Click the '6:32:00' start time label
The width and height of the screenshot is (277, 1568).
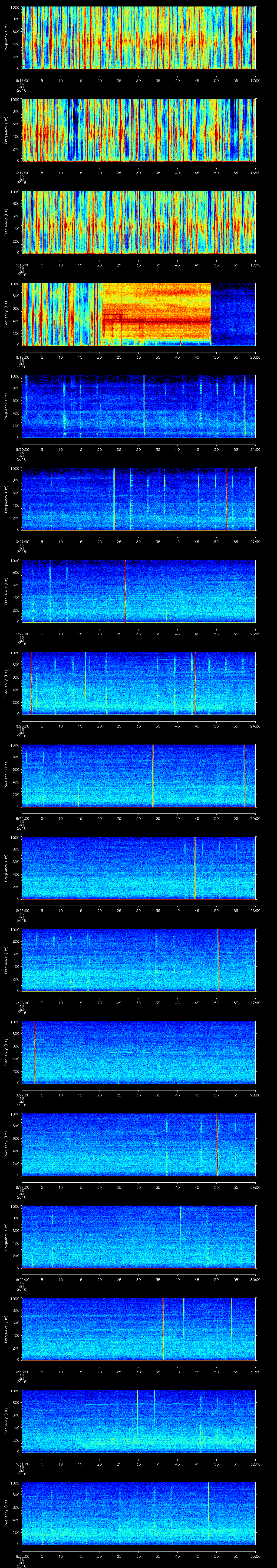[22, 1556]
